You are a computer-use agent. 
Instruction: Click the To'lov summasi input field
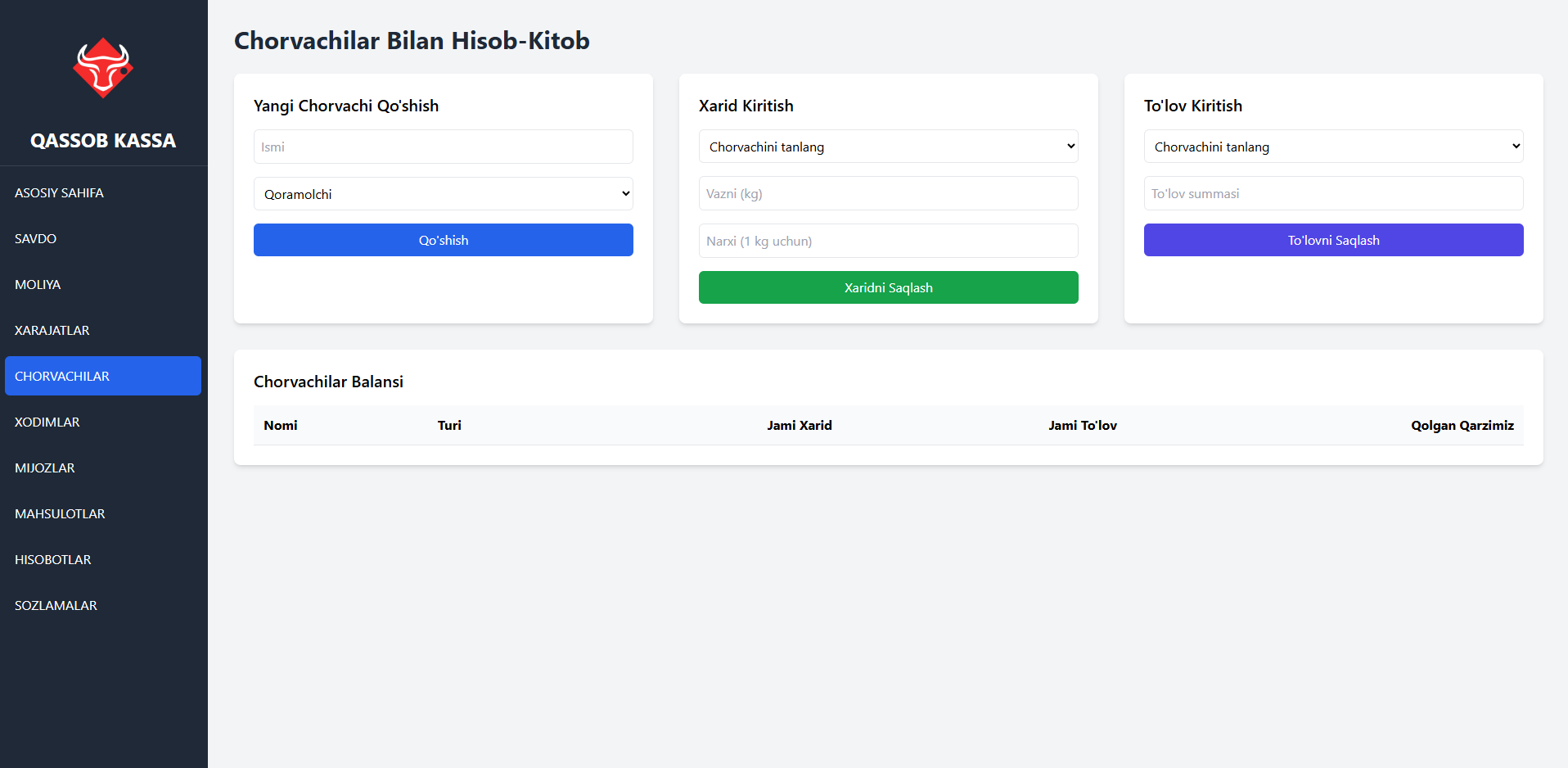click(1333, 194)
